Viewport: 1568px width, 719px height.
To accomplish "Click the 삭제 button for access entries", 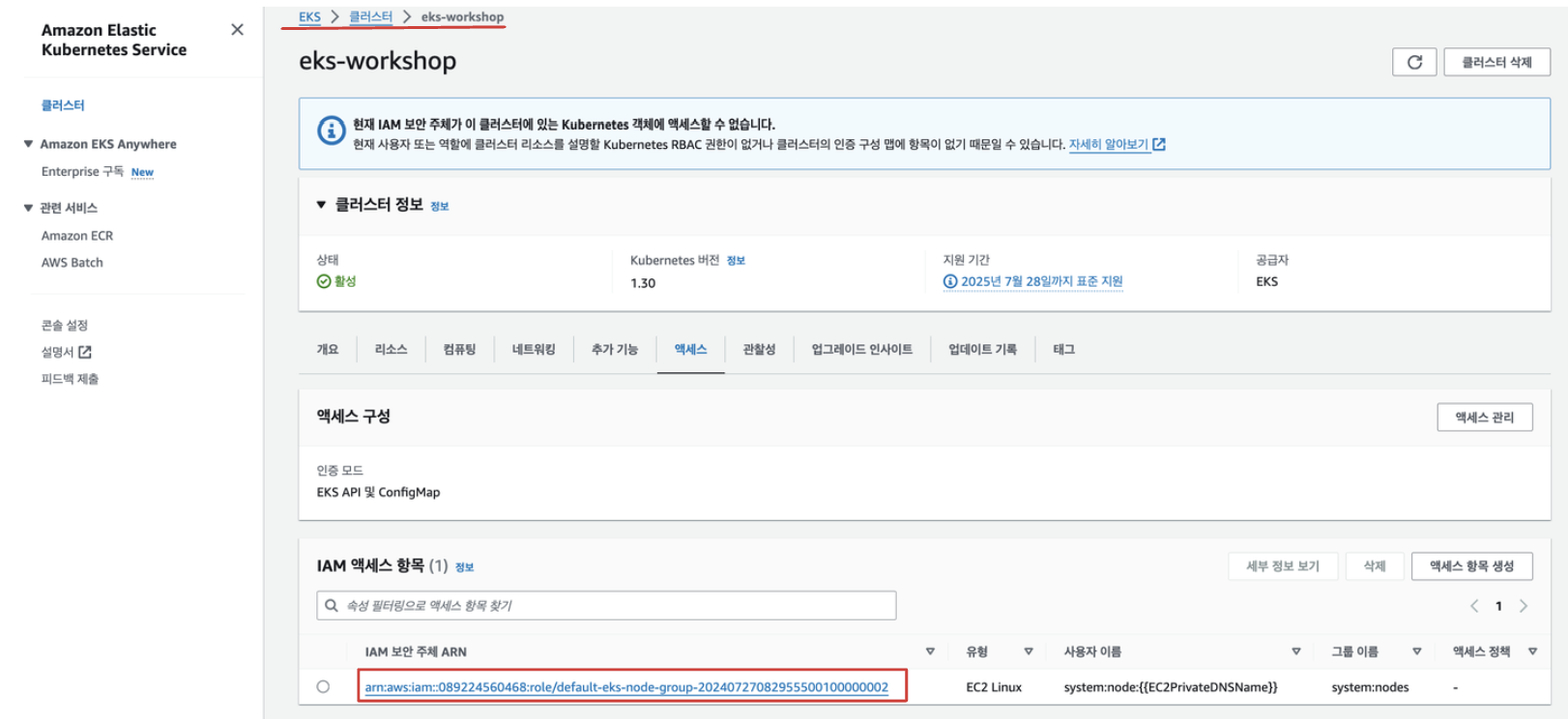I will point(1374,566).
